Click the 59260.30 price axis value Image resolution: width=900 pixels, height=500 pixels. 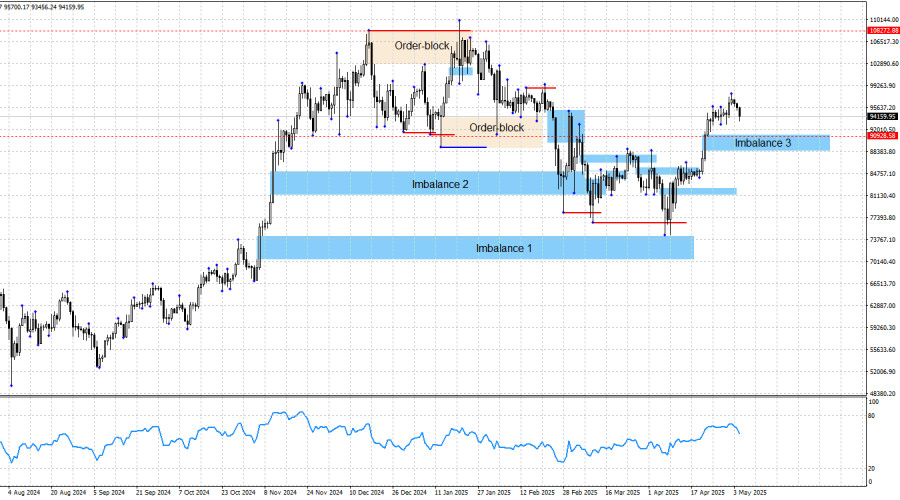click(x=883, y=328)
